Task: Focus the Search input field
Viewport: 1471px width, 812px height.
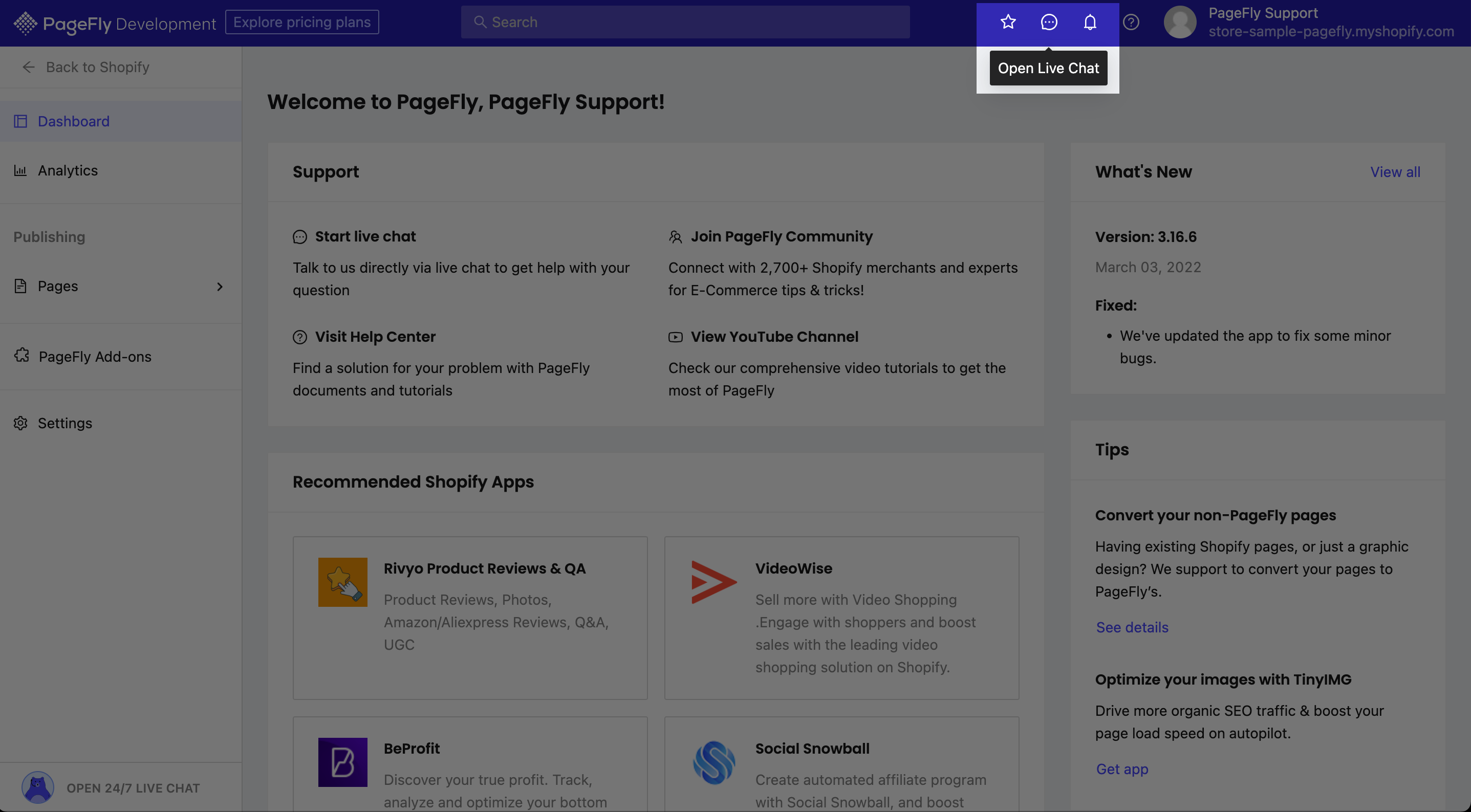Action: [x=685, y=21]
